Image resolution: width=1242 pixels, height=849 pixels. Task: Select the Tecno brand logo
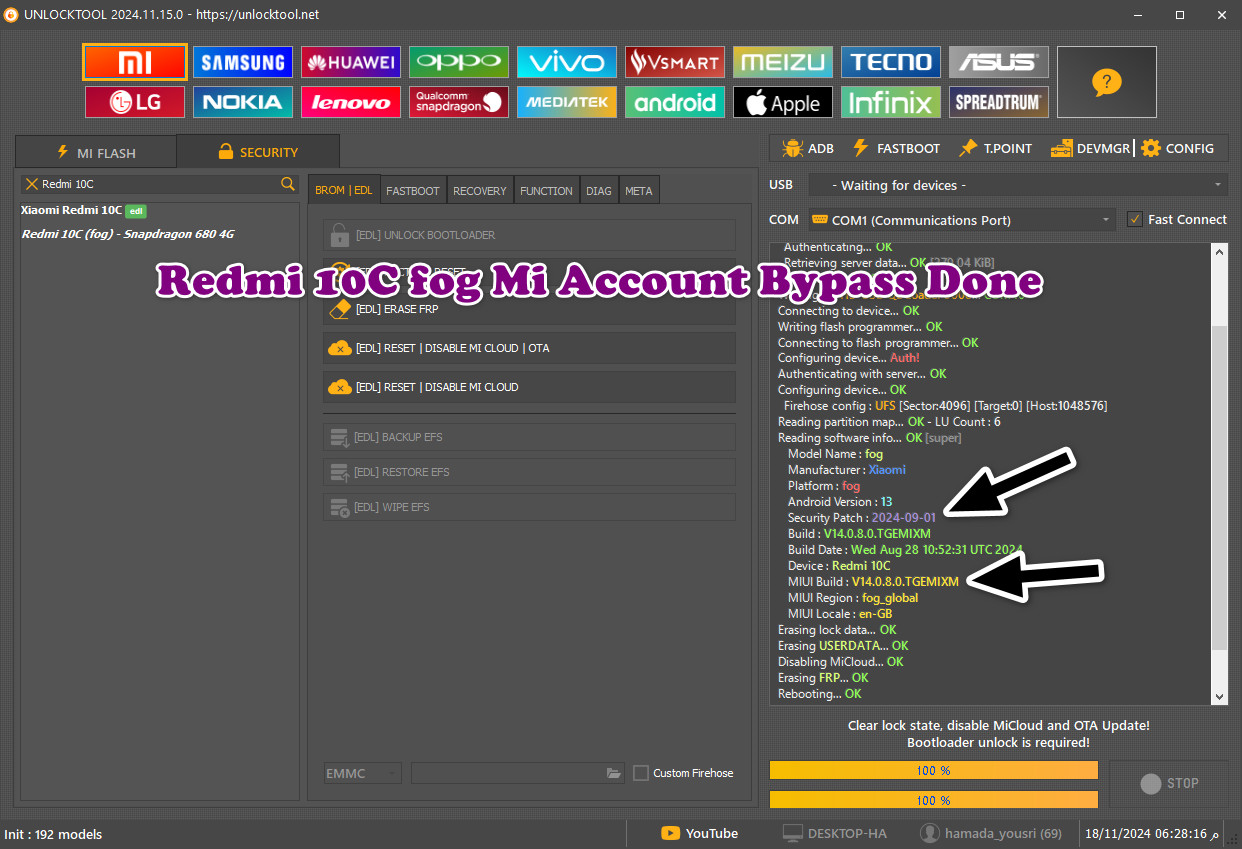pyautogui.click(x=891, y=62)
